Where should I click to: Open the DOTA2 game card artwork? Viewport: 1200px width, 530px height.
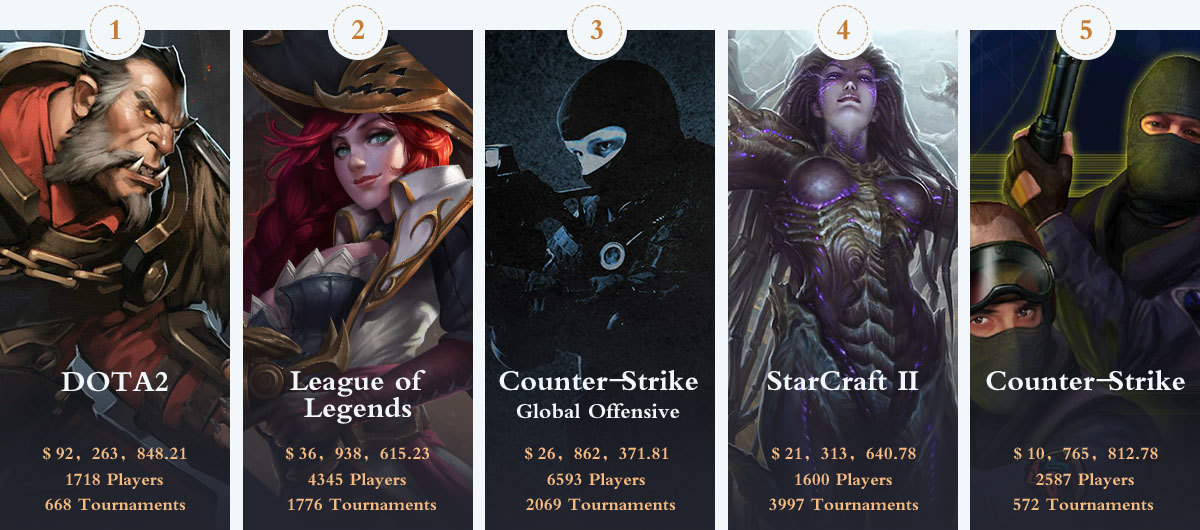click(115, 200)
